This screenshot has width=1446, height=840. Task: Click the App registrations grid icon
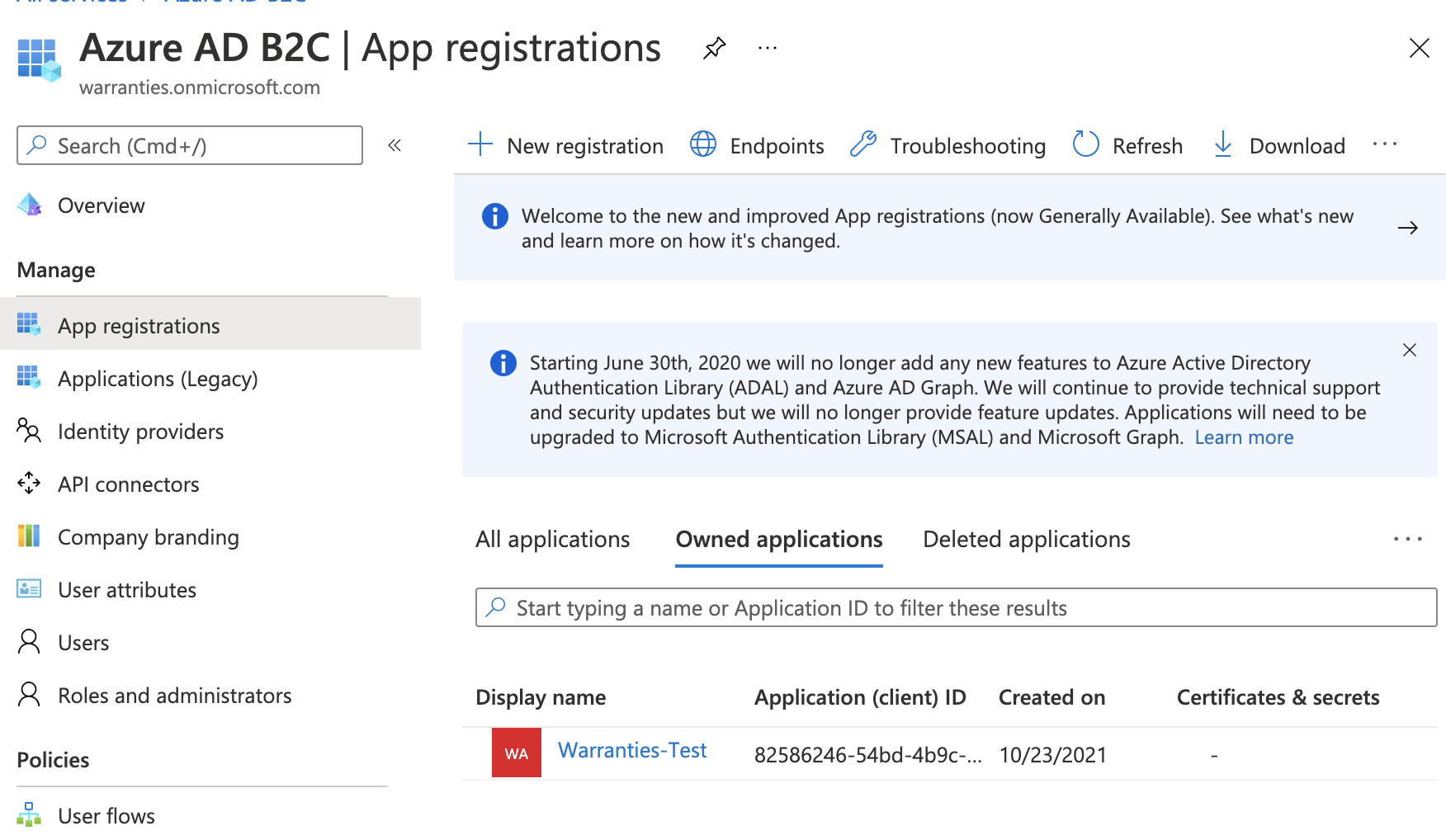29,324
